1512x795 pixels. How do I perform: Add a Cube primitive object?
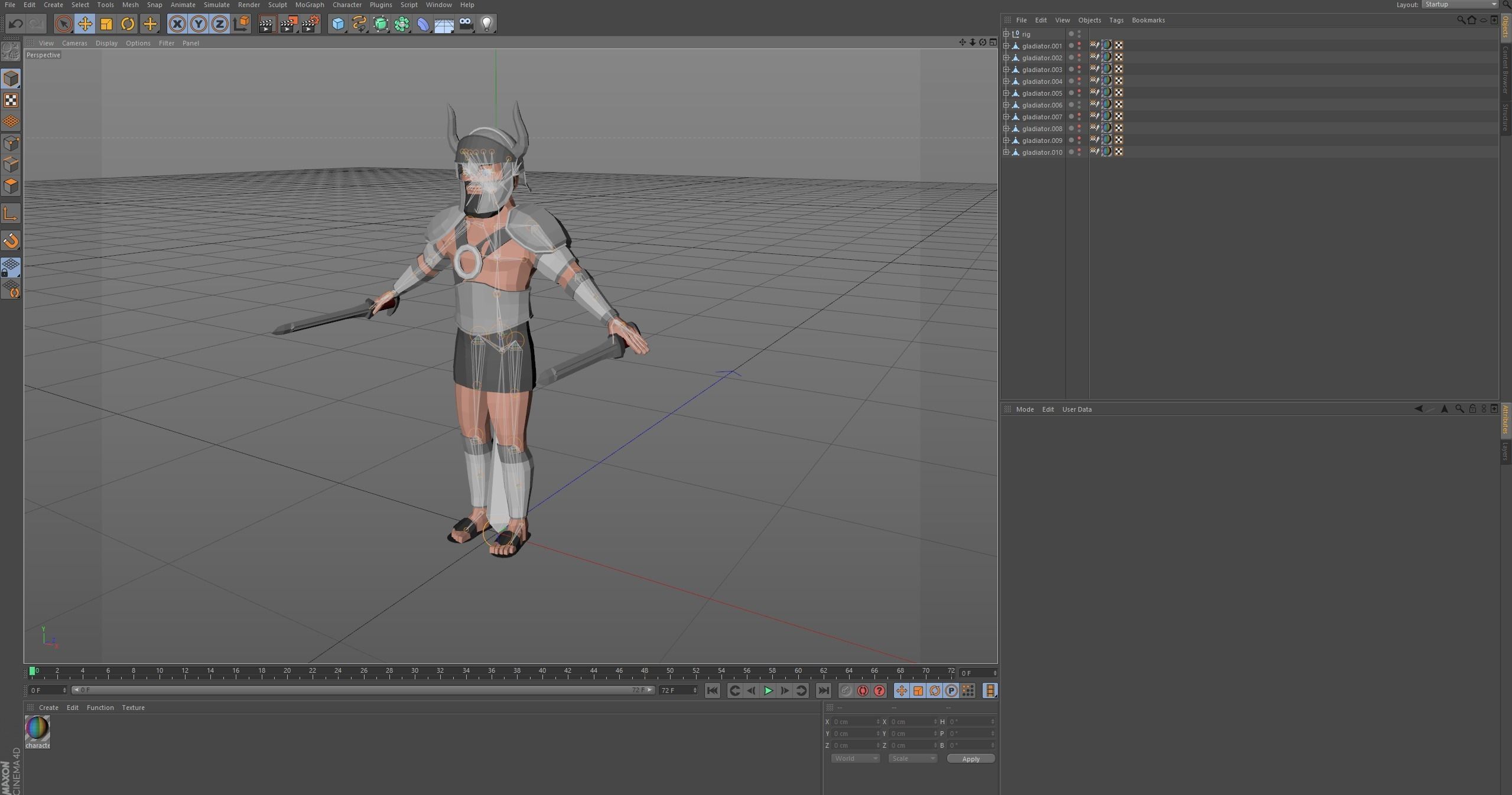pyautogui.click(x=338, y=24)
